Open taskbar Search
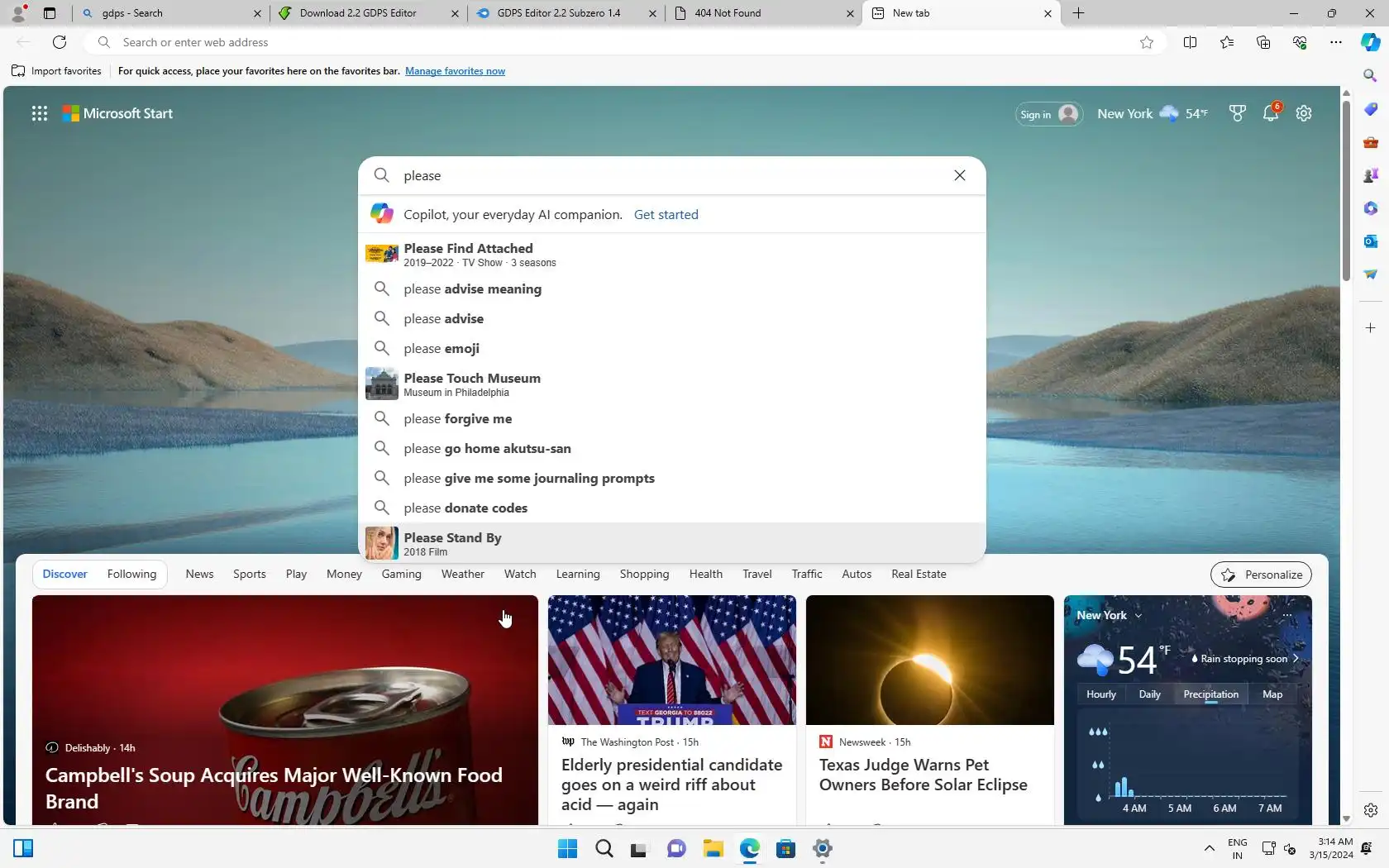 coord(604,848)
